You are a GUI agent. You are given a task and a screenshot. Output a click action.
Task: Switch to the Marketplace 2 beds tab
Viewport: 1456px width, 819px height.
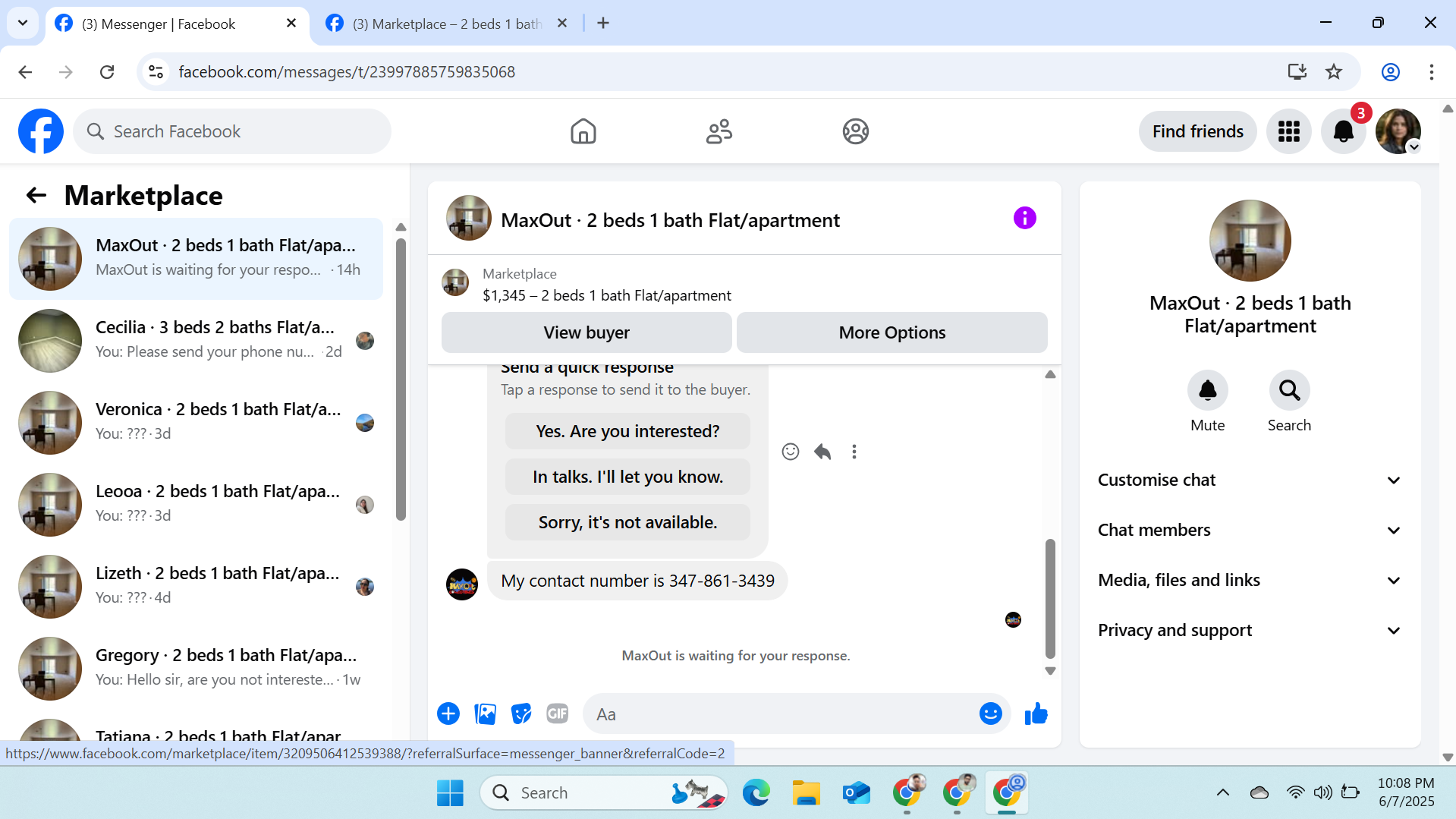[448, 24]
